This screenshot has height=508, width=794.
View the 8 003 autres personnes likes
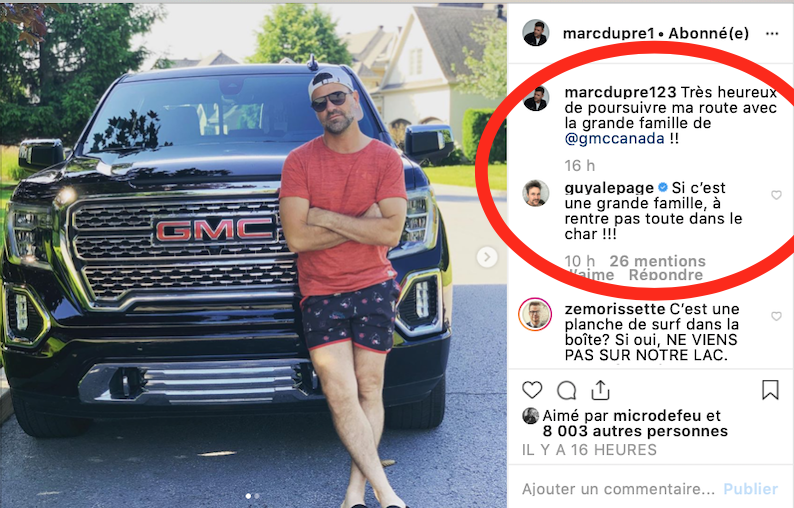click(x=635, y=431)
